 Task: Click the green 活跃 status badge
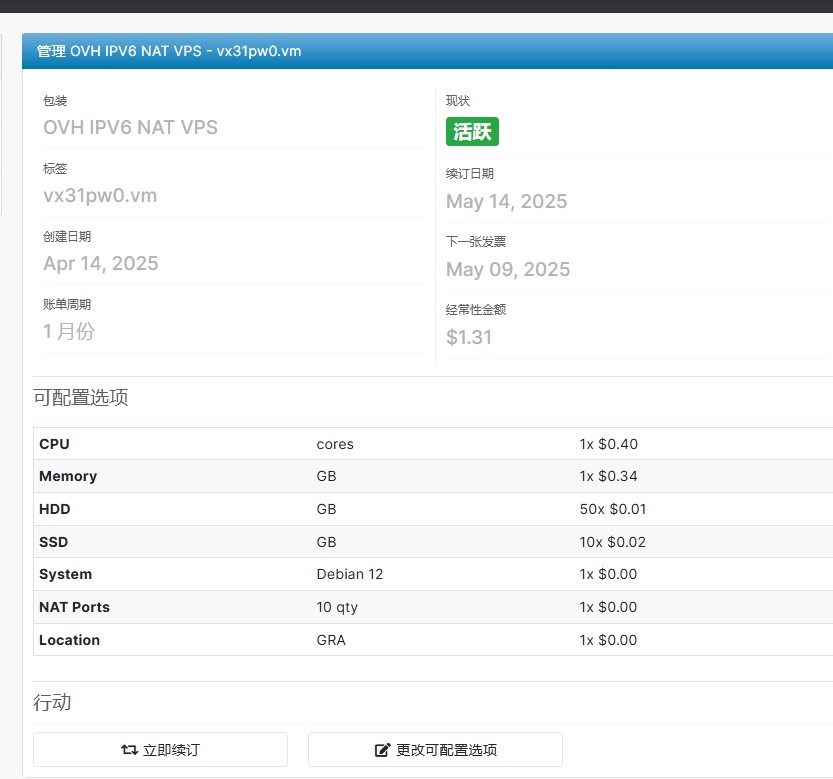[472, 131]
